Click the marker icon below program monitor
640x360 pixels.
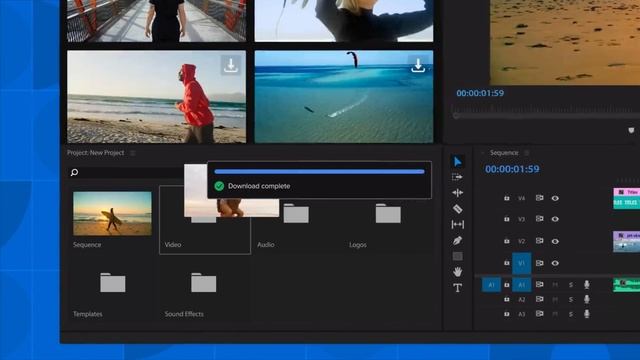[x=631, y=130]
